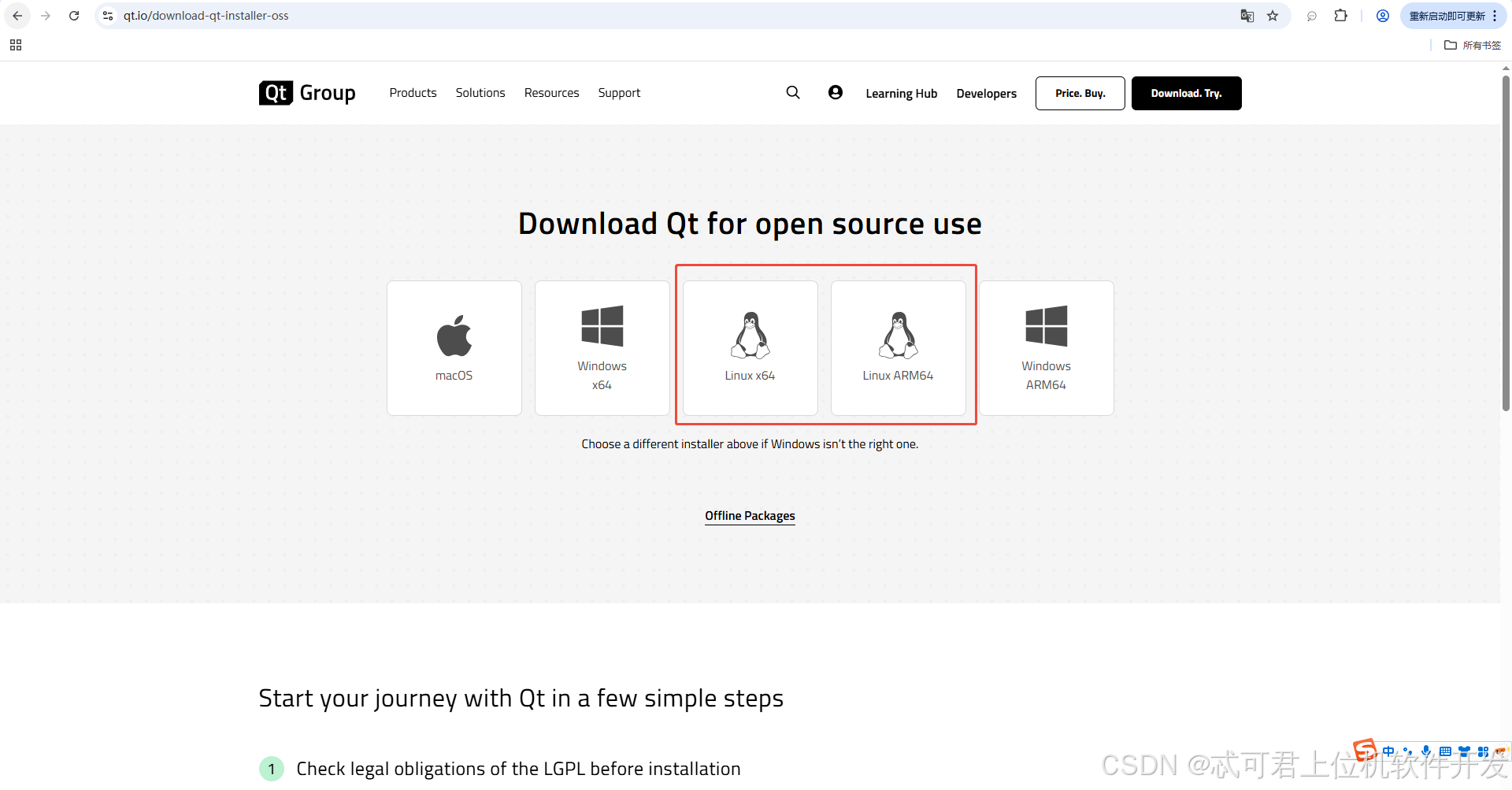Click the Download. Try. button
Viewport: 1512px width, 790px height.
(1187, 93)
